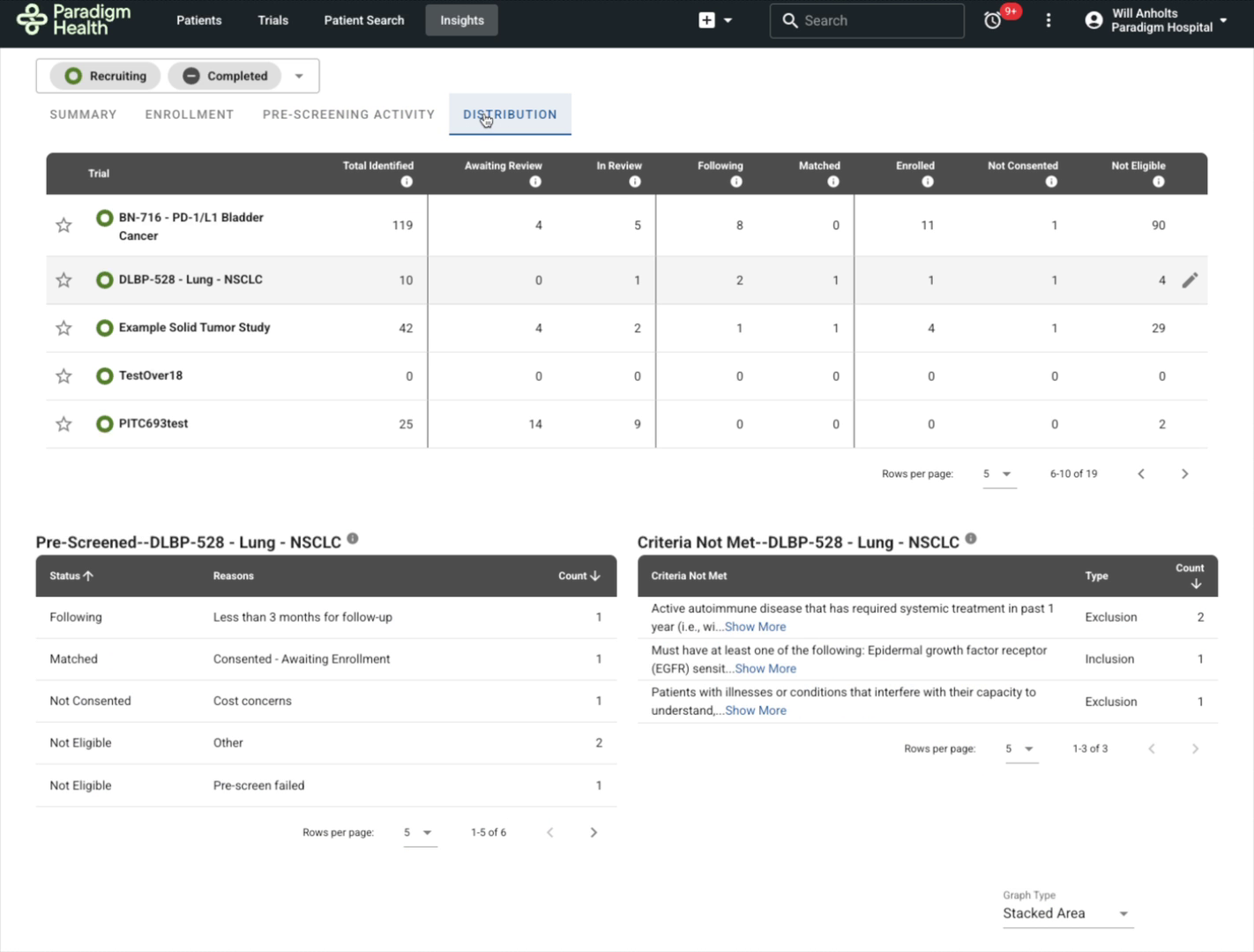Click Not Consented info icon
Viewport: 1254px width, 952px height.
[1051, 182]
